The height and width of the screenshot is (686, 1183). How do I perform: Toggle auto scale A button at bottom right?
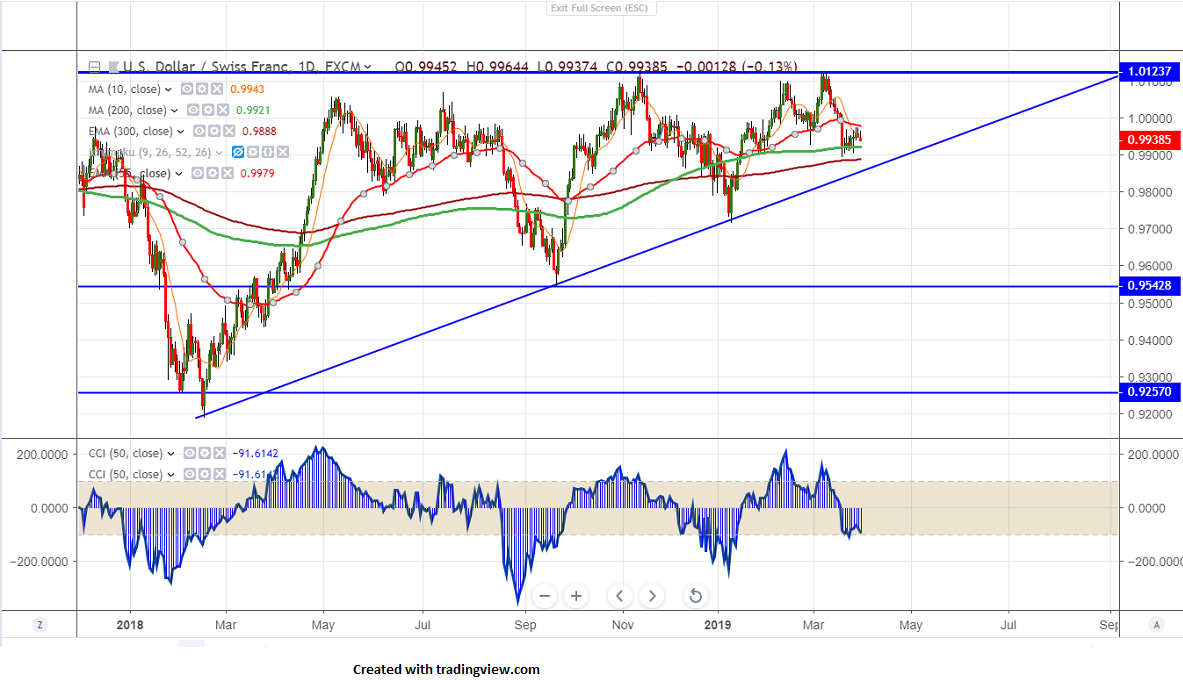[1156, 625]
